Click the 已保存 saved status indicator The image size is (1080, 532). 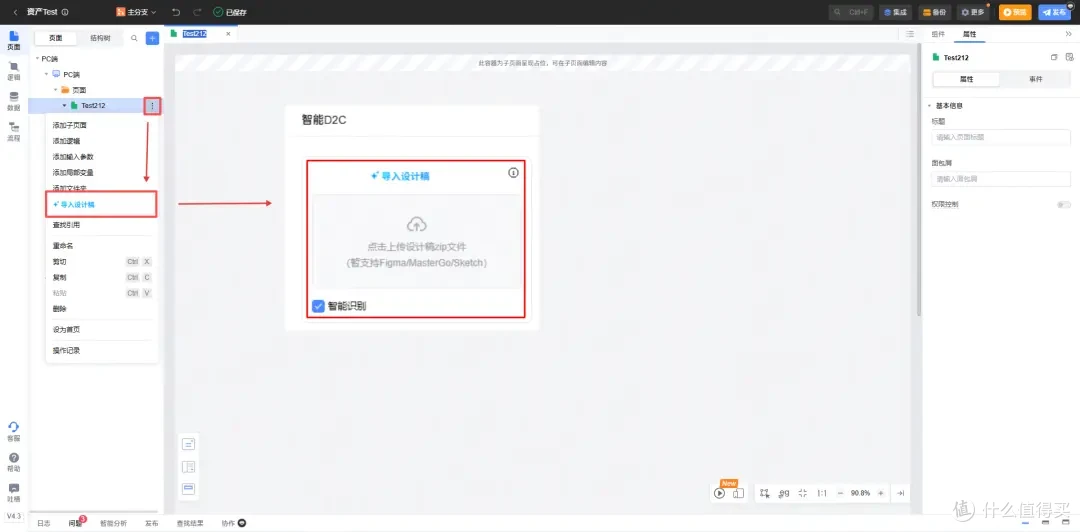pos(230,12)
